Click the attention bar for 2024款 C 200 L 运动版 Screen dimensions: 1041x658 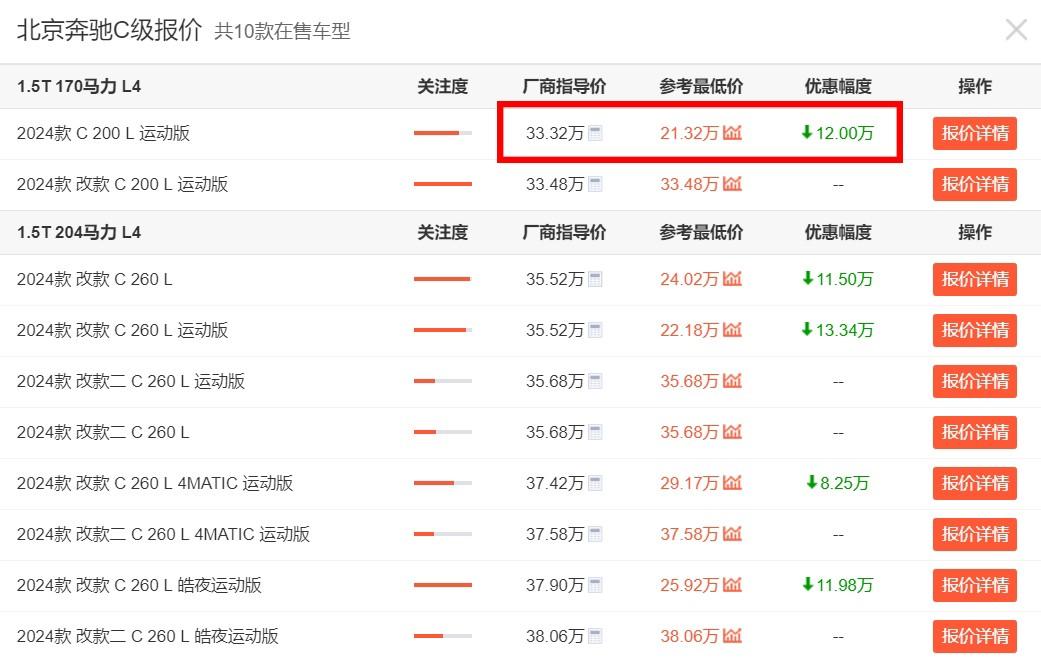point(442,133)
